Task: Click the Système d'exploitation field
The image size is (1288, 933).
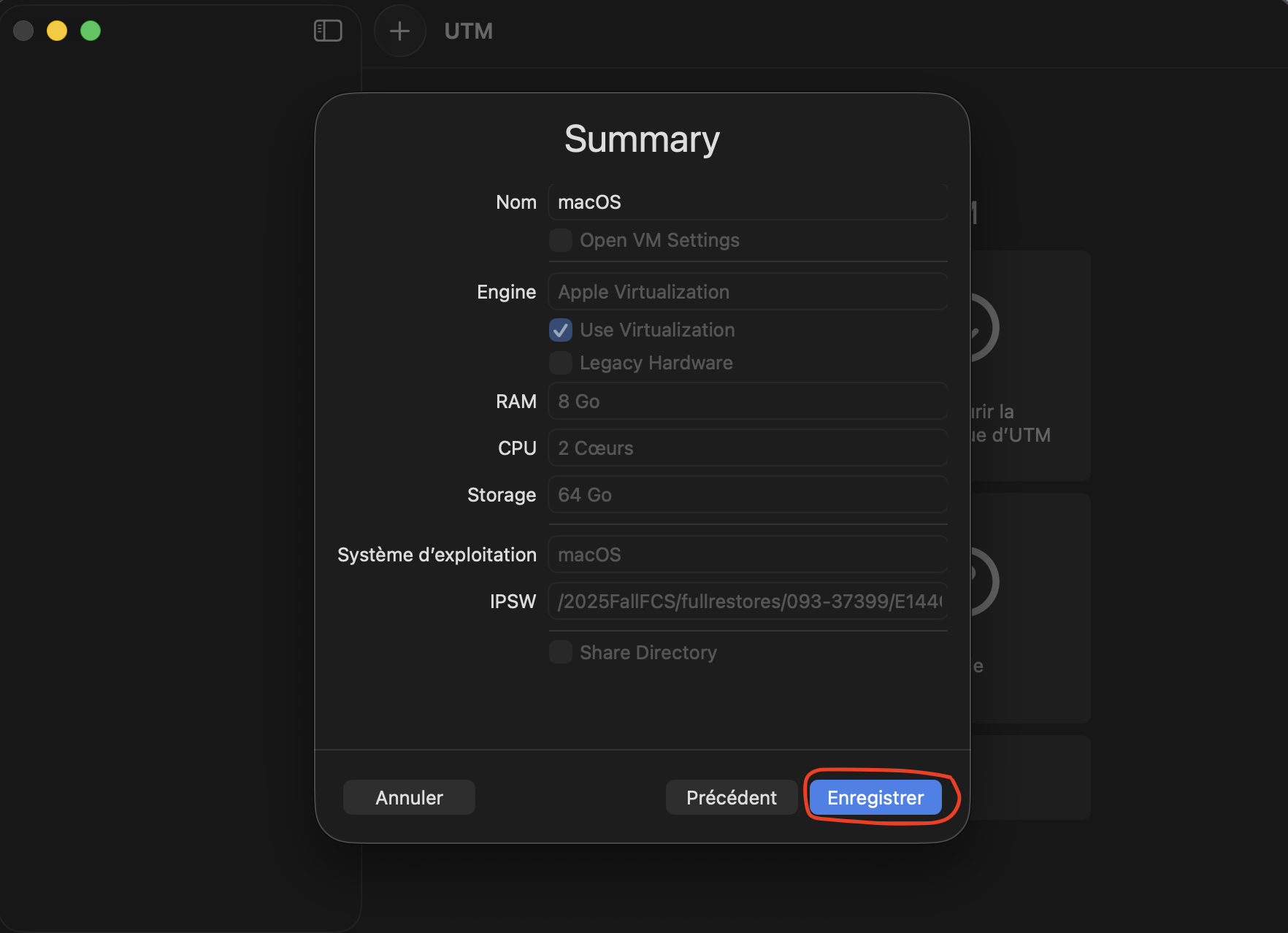Action: pos(748,555)
